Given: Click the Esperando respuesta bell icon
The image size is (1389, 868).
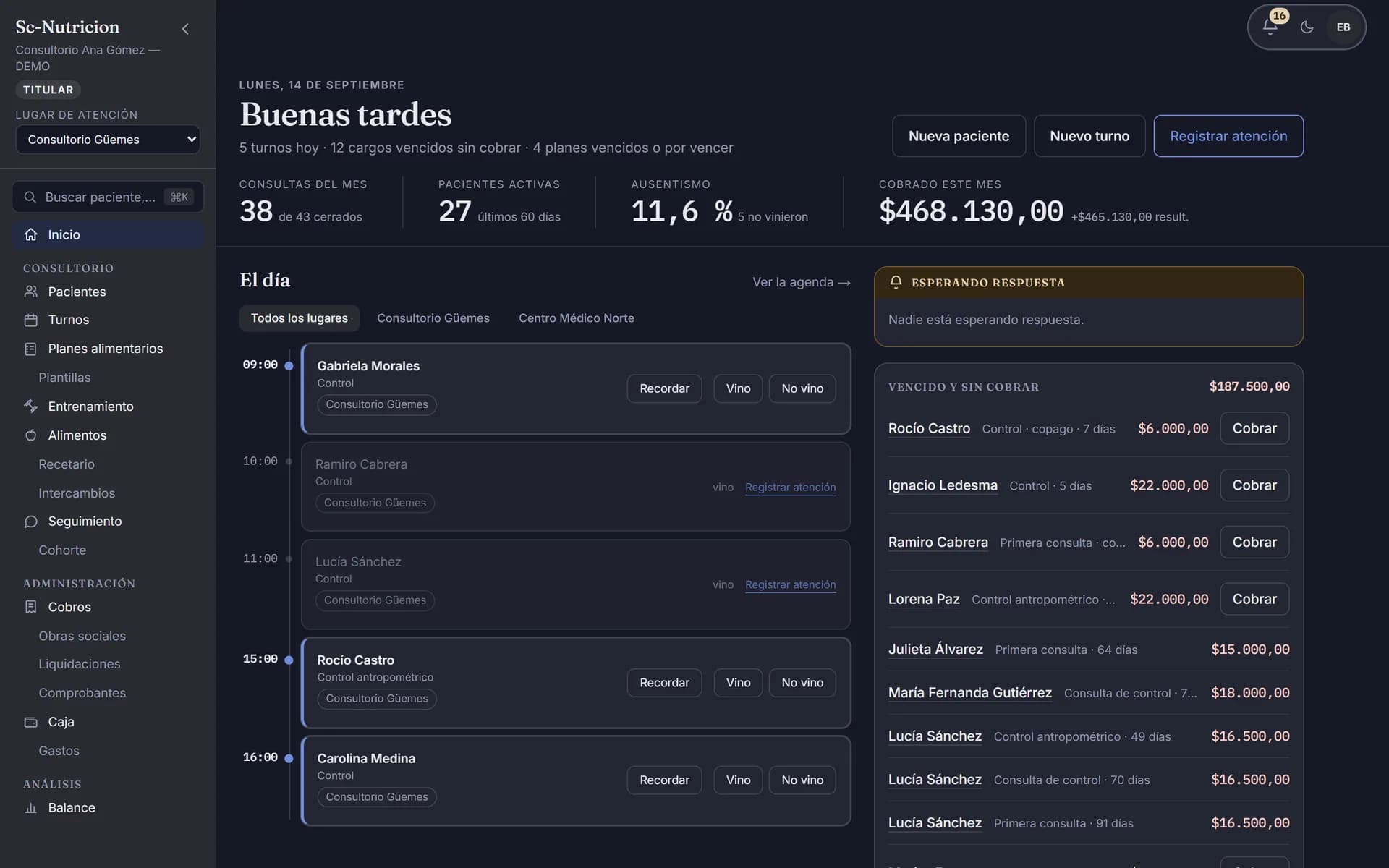Looking at the screenshot, I should tap(896, 282).
